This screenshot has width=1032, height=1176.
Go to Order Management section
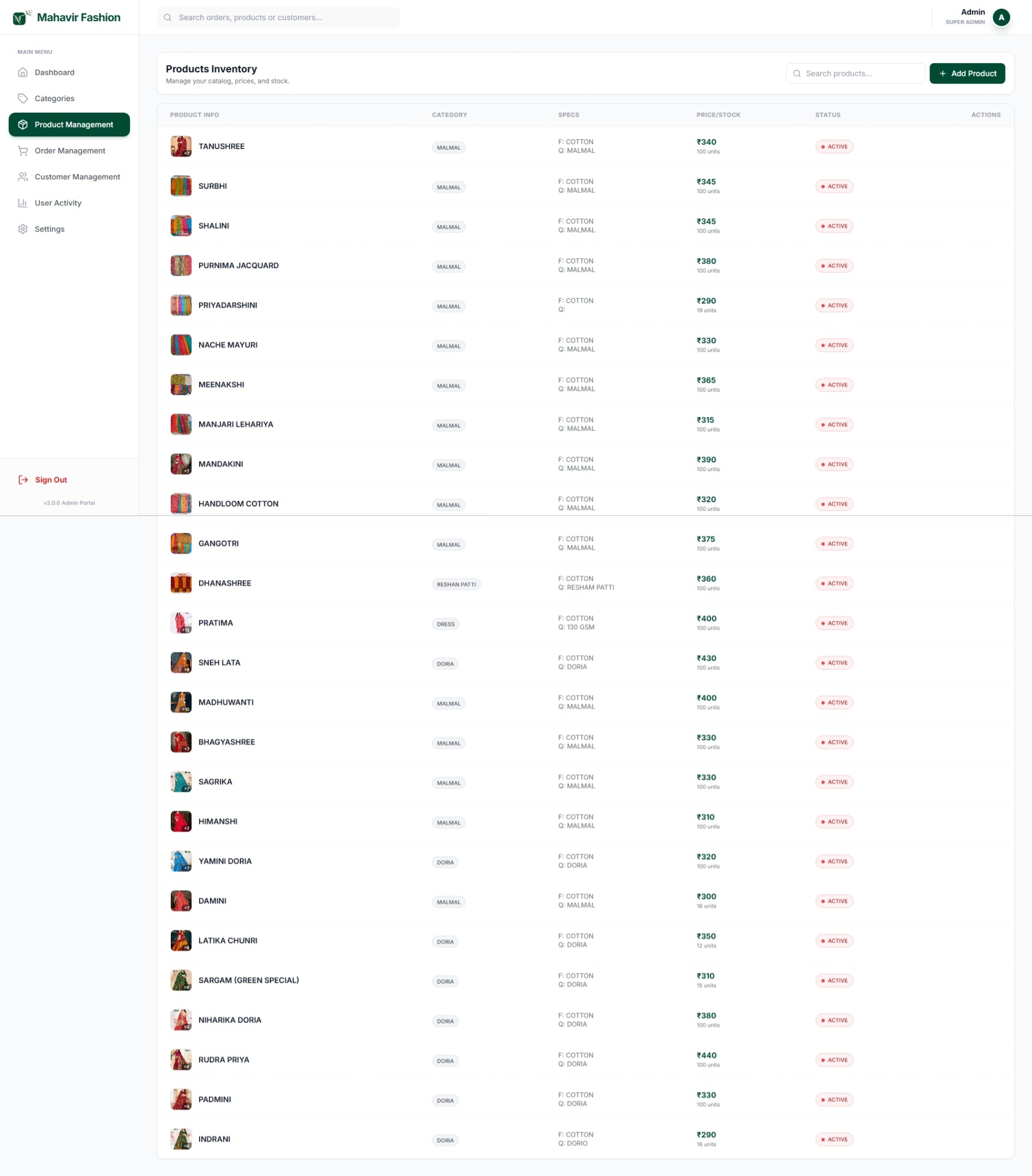(x=70, y=151)
